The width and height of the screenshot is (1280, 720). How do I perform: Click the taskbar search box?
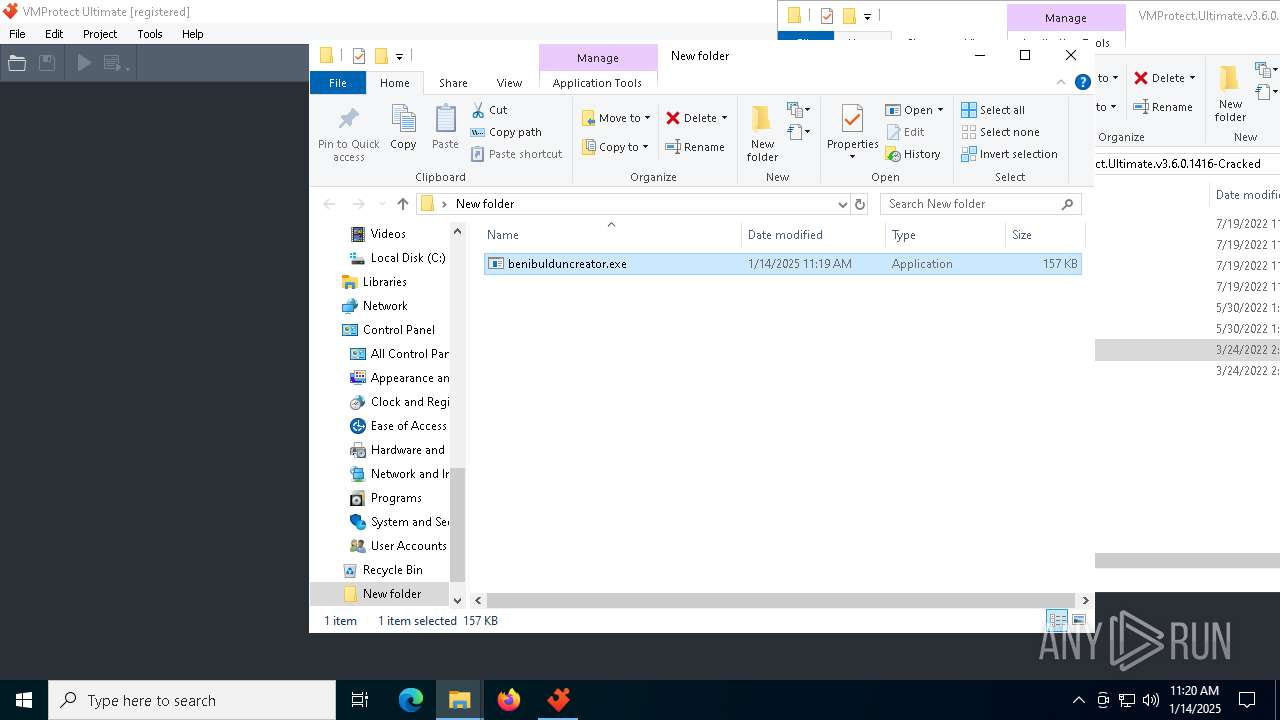click(x=192, y=700)
